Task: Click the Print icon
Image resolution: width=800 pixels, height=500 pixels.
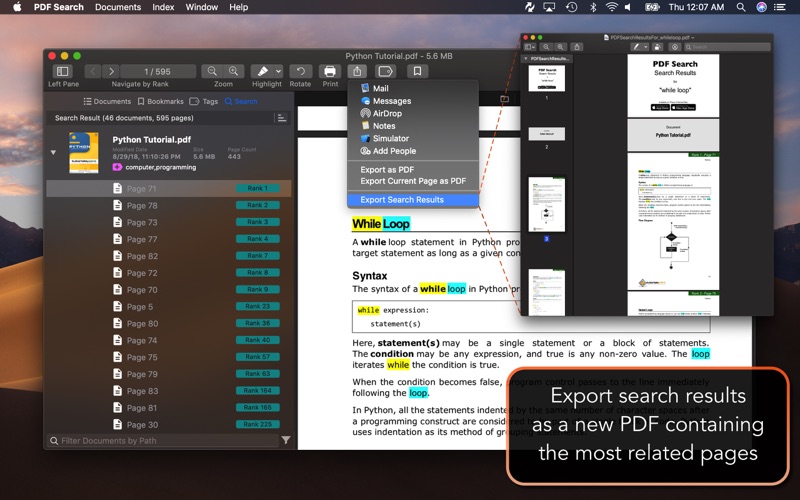Action: click(330, 71)
